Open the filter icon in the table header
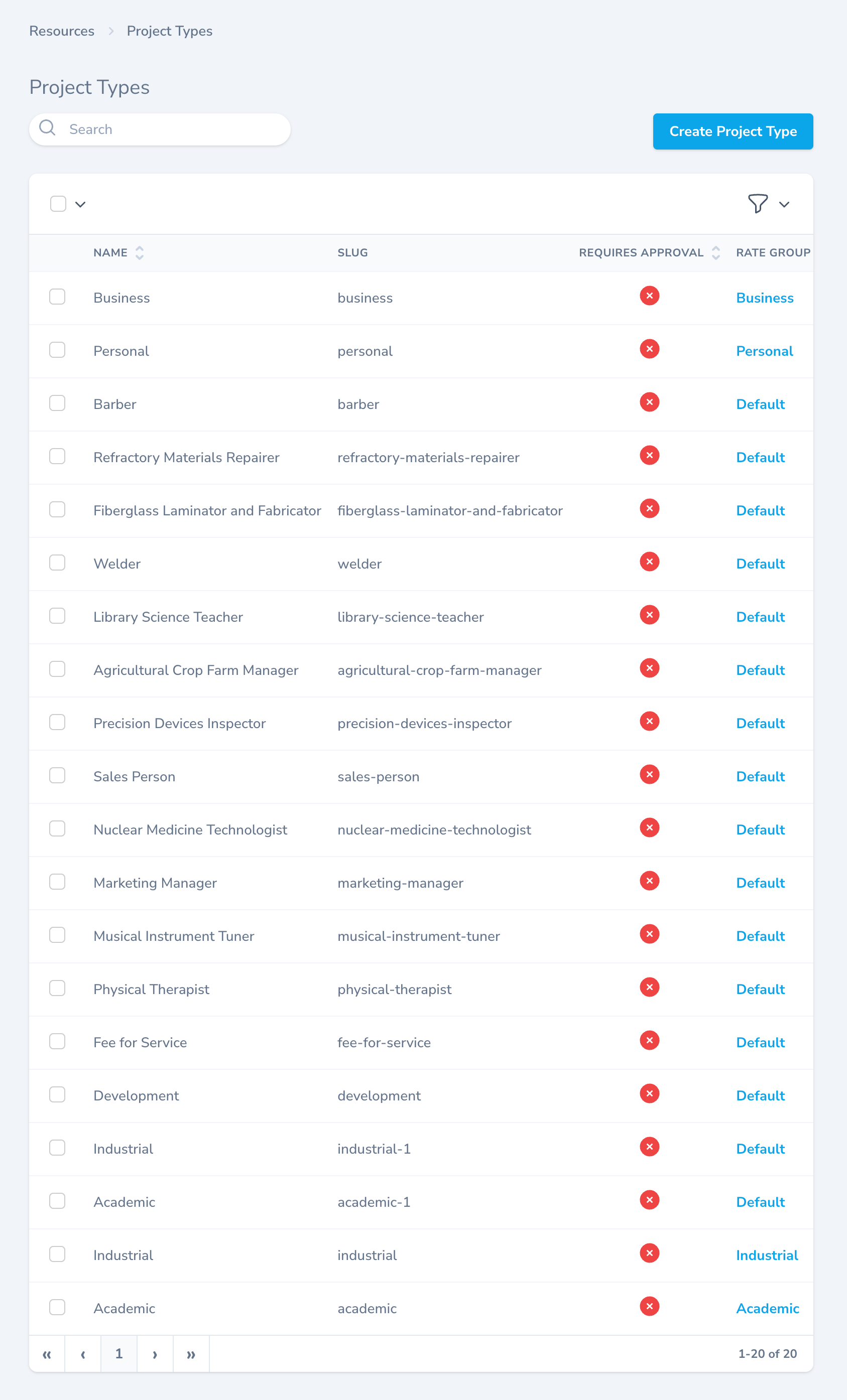The image size is (847, 1400). coord(757,203)
